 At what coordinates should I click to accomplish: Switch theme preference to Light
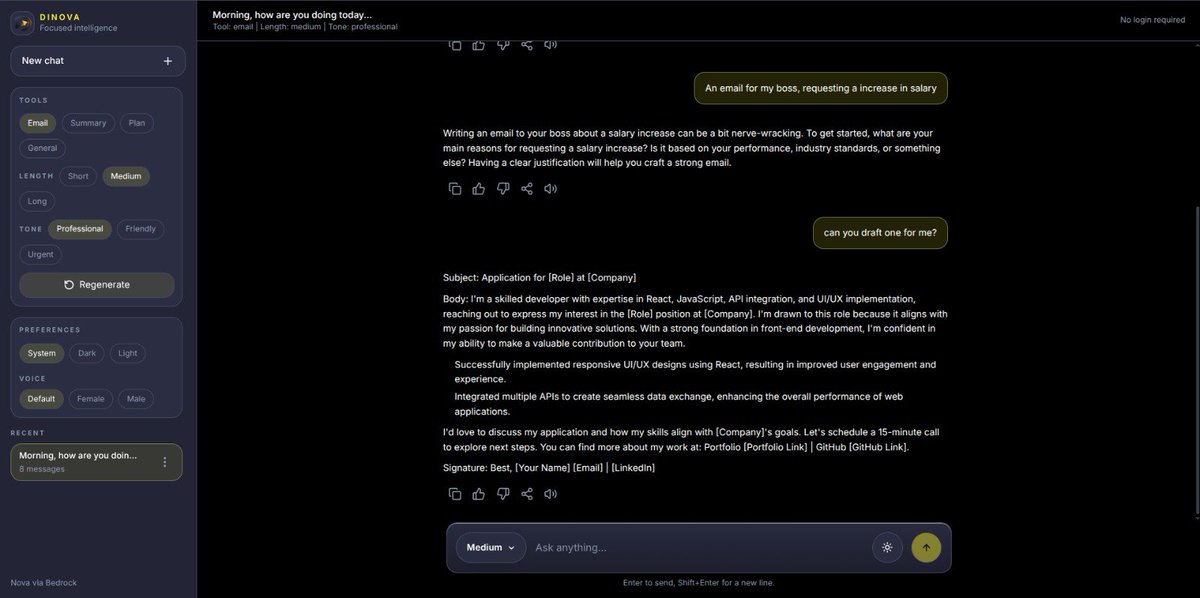[128, 353]
